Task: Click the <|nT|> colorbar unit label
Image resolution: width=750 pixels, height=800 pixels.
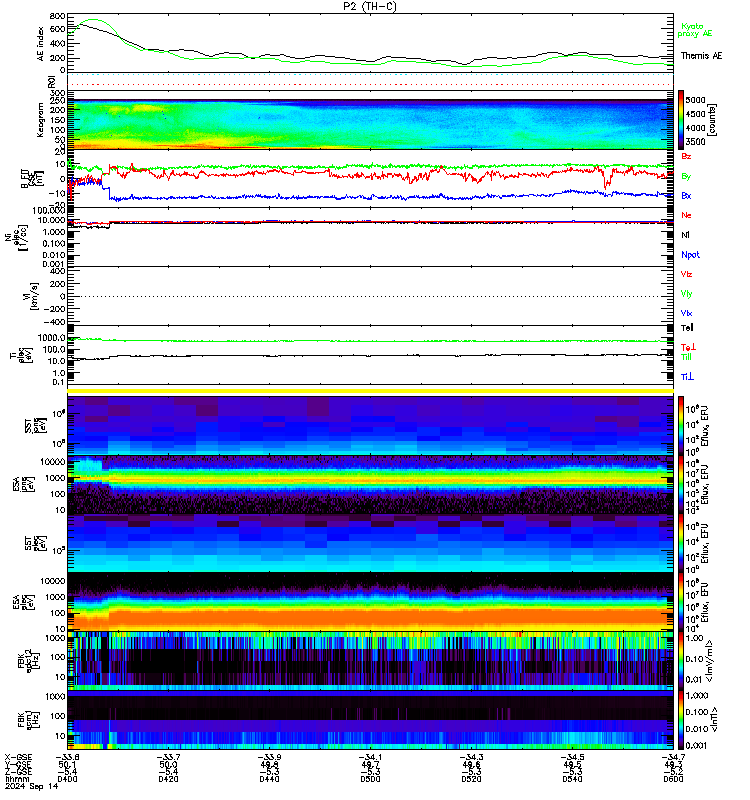Action: coord(713,719)
